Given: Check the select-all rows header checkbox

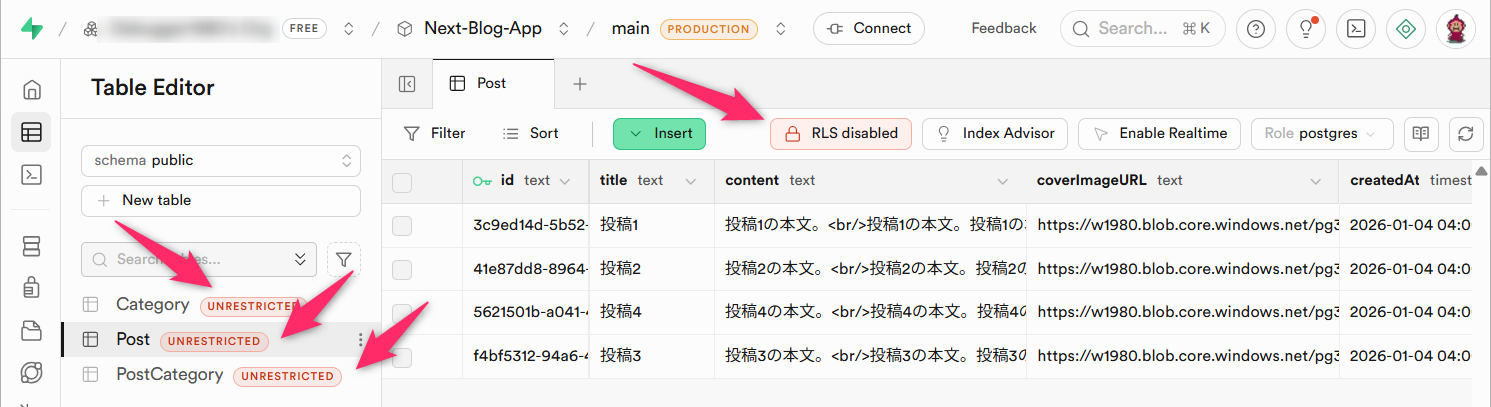Looking at the screenshot, I should pyautogui.click(x=402, y=181).
